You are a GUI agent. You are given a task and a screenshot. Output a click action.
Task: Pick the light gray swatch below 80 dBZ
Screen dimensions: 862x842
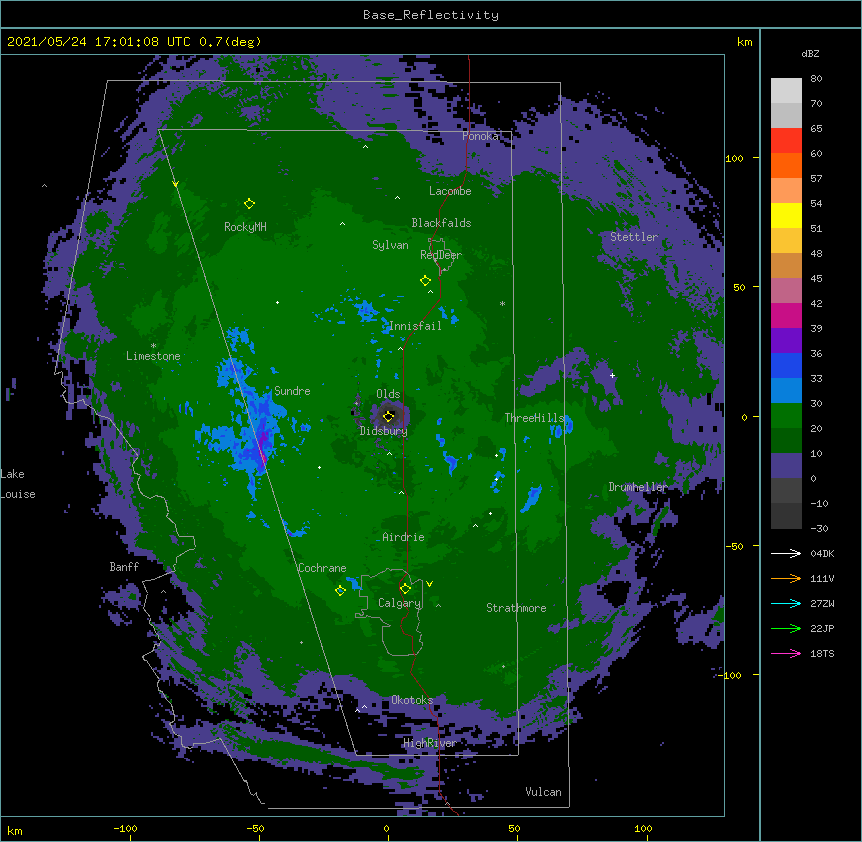point(786,91)
